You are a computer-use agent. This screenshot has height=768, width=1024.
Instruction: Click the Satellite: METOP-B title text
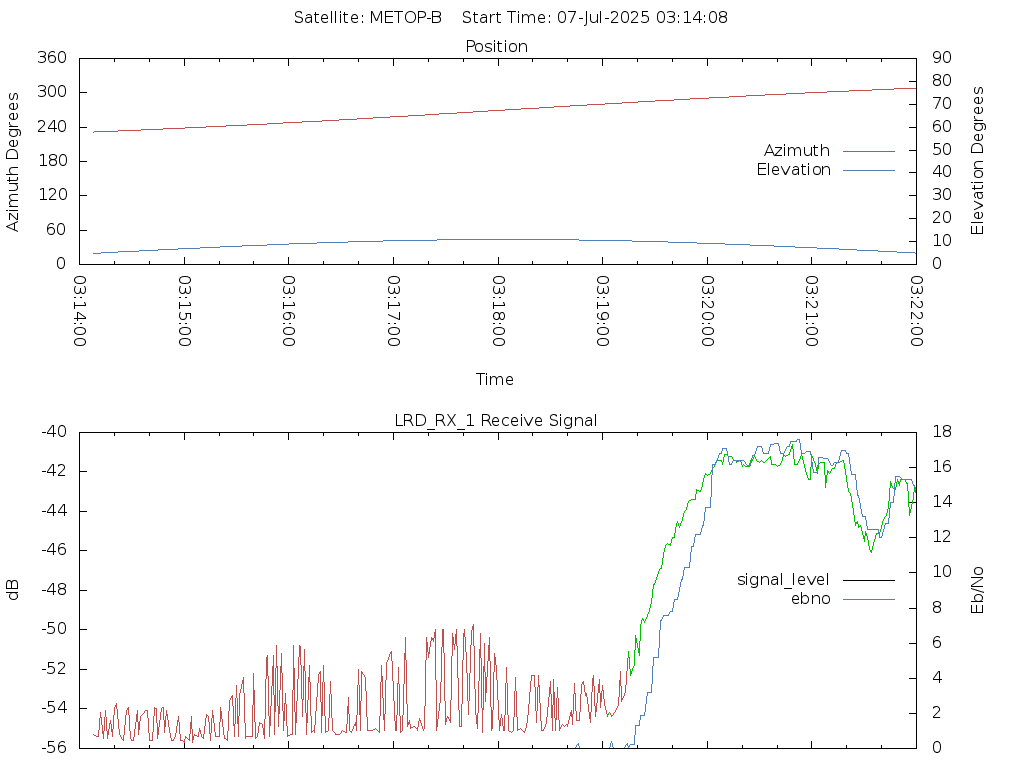point(368,18)
